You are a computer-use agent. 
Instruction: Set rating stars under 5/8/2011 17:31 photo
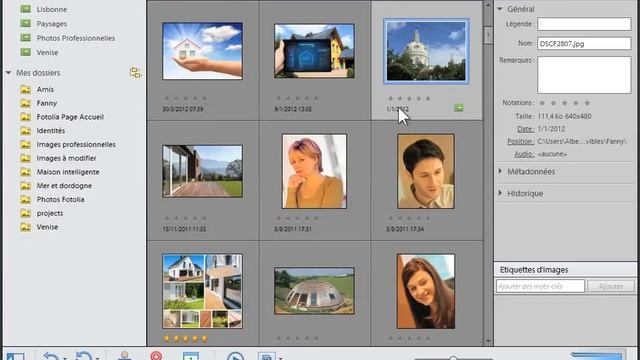tap(297, 218)
